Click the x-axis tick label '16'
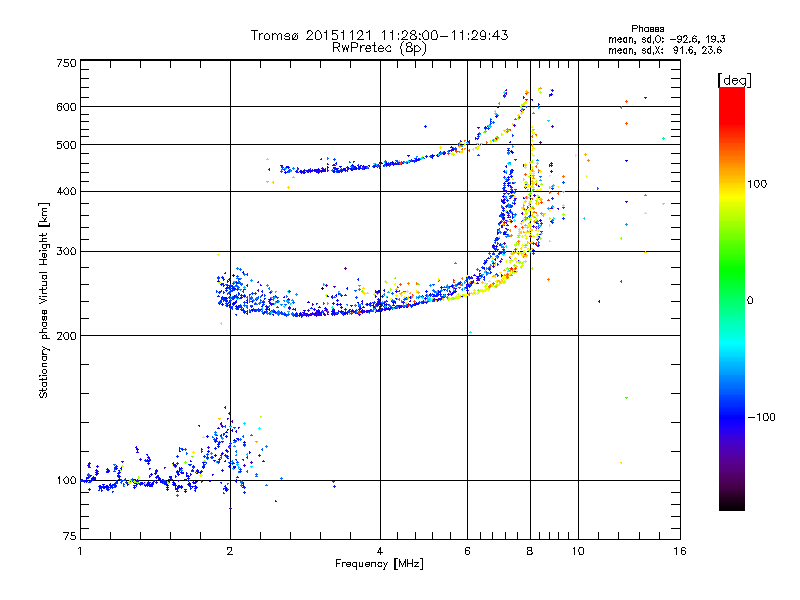The height and width of the screenshot is (600, 800). [680, 551]
